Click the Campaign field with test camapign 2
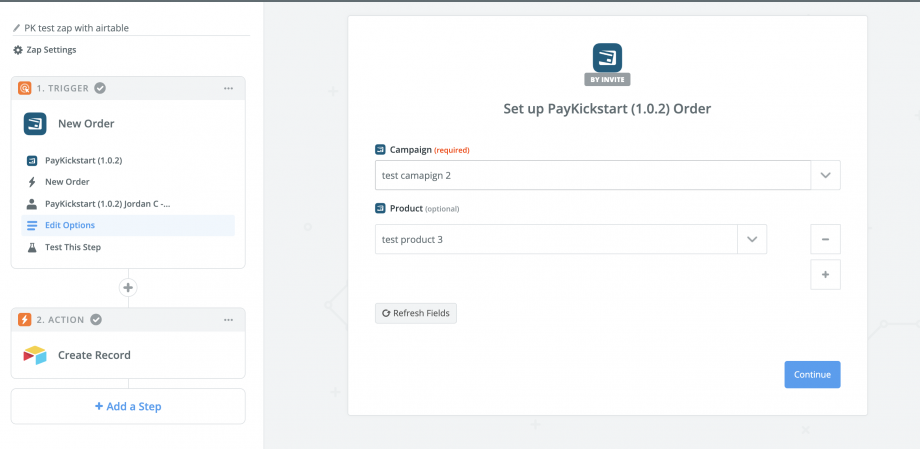This screenshot has height=449, width=920. (x=593, y=175)
